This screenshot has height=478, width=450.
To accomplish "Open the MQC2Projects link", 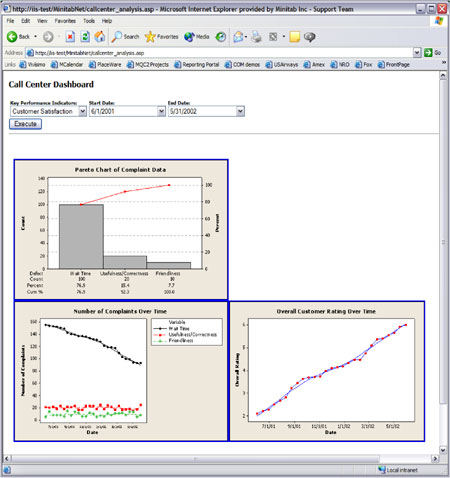I will coord(148,65).
